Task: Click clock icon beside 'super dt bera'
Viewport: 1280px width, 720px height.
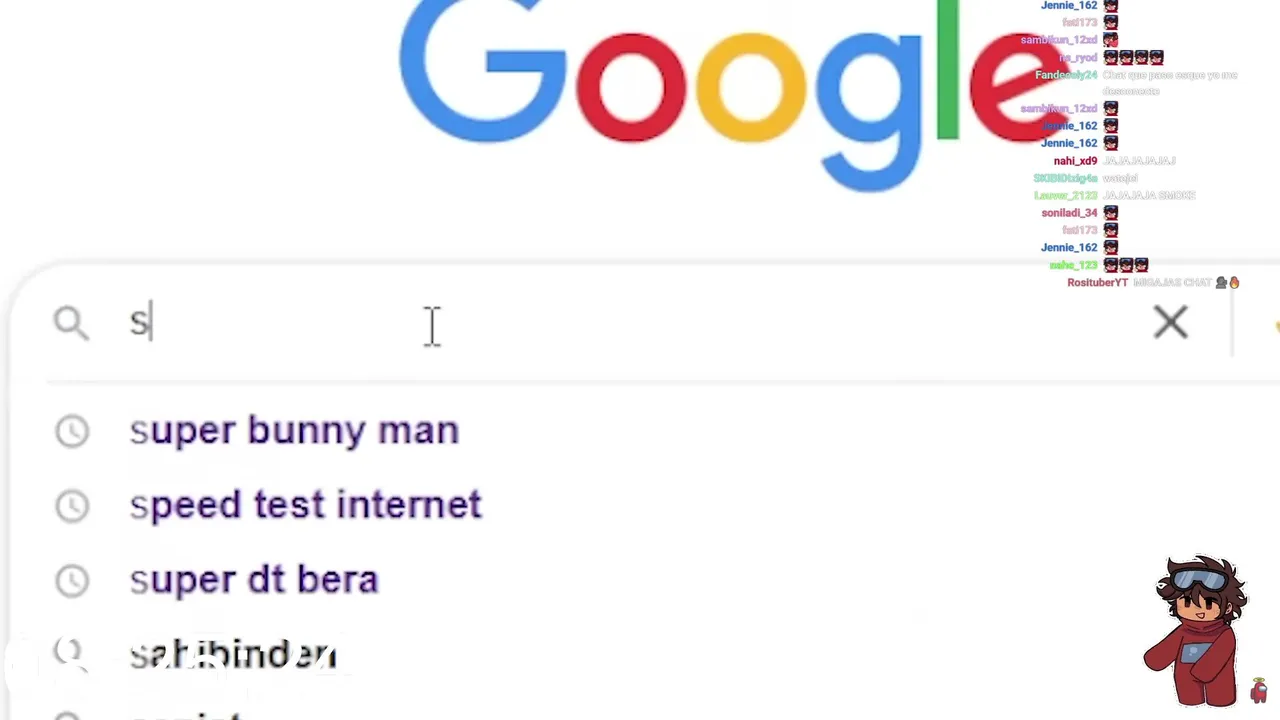Action: [72, 581]
